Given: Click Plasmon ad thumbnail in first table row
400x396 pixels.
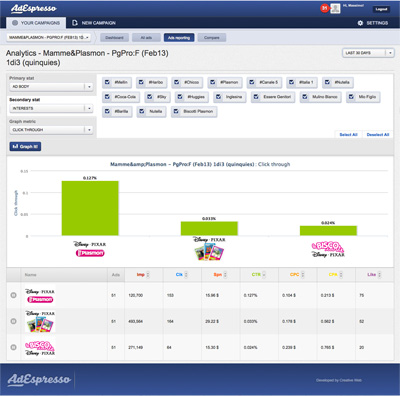Looking at the screenshot, I should coord(40,296).
